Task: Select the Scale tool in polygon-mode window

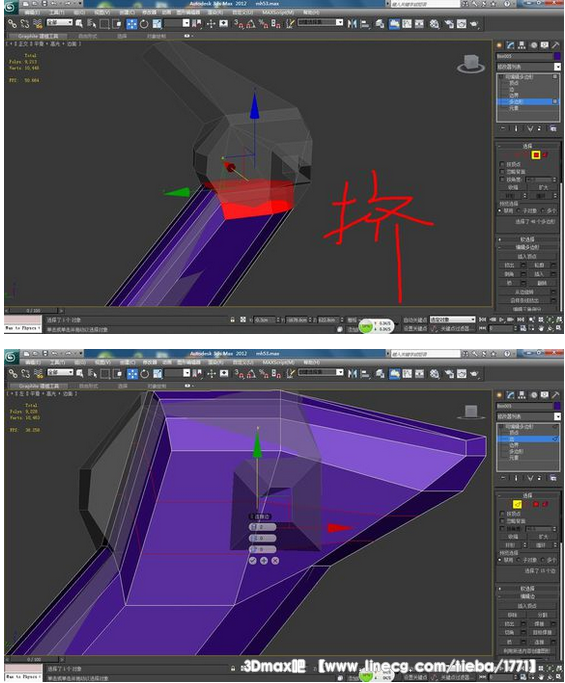Action: coord(157,24)
